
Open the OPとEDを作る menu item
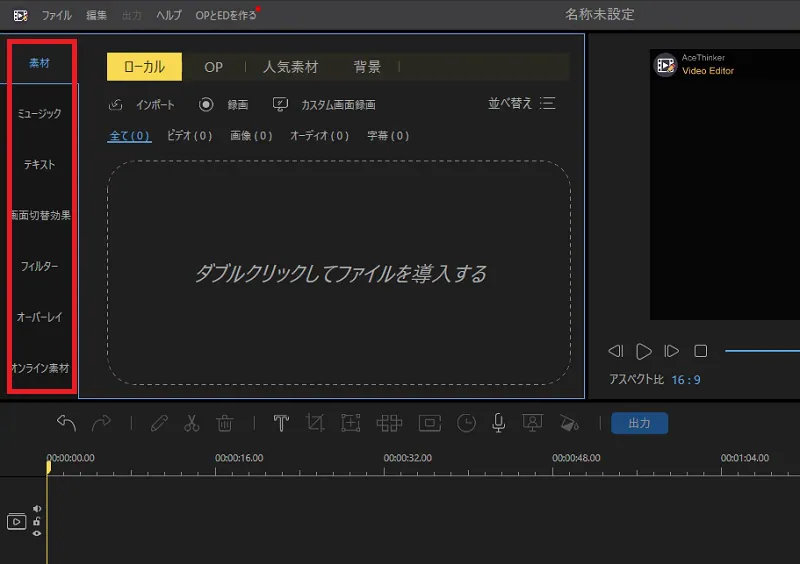(226, 15)
